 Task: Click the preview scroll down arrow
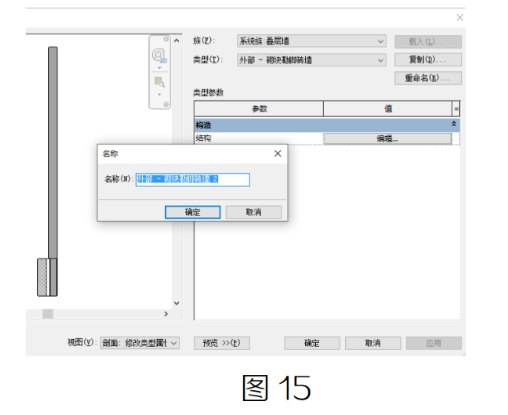(177, 303)
